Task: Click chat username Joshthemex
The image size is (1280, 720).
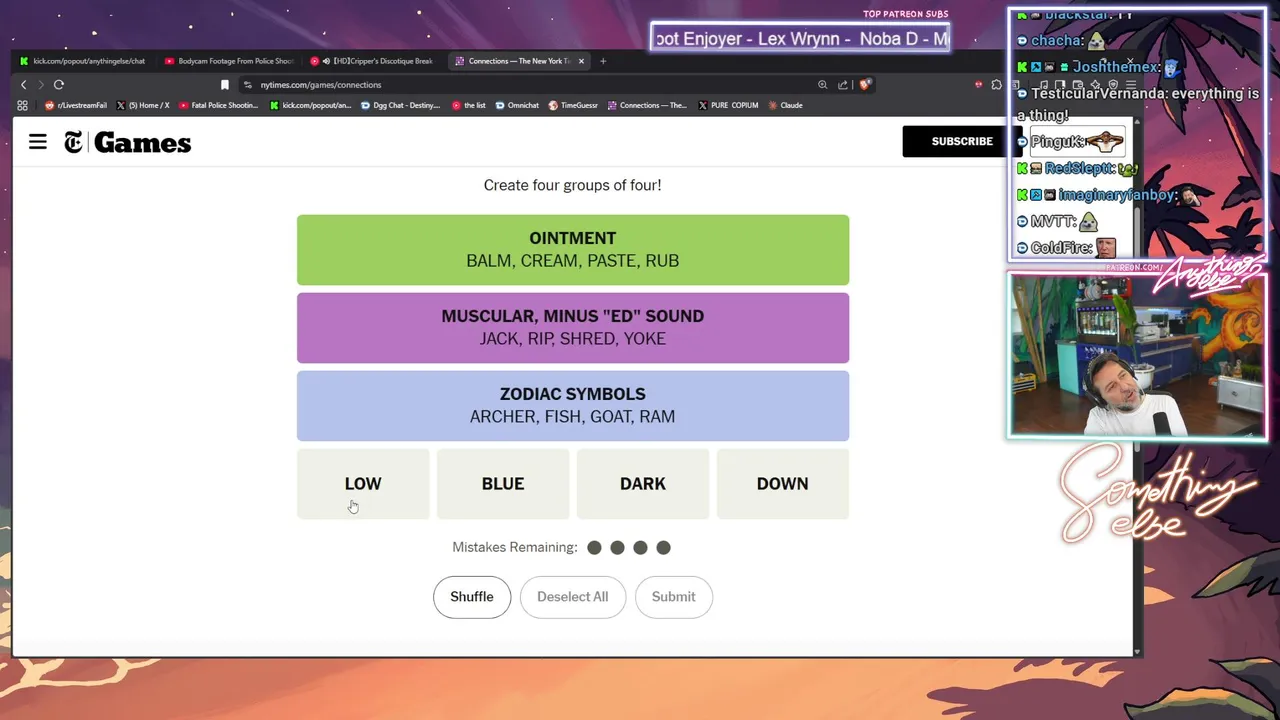Action: coord(1116,67)
